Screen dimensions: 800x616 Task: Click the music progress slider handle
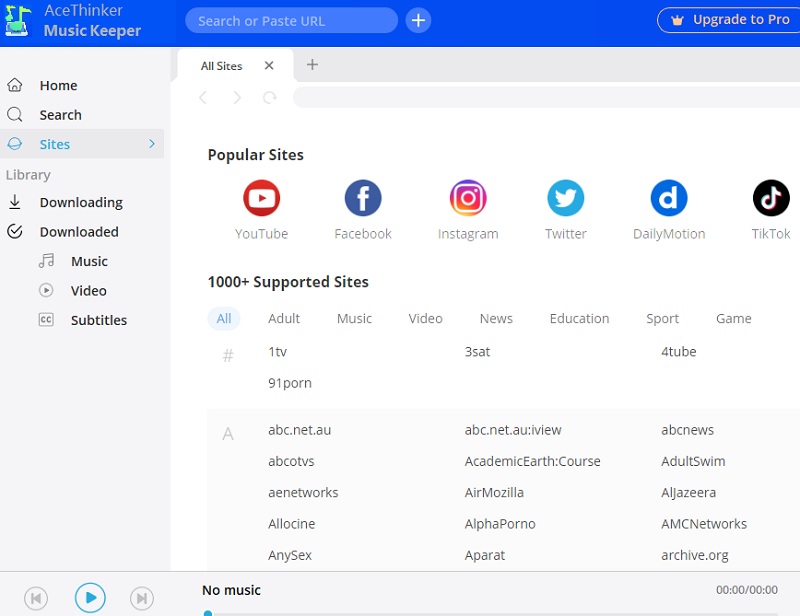[x=208, y=613]
